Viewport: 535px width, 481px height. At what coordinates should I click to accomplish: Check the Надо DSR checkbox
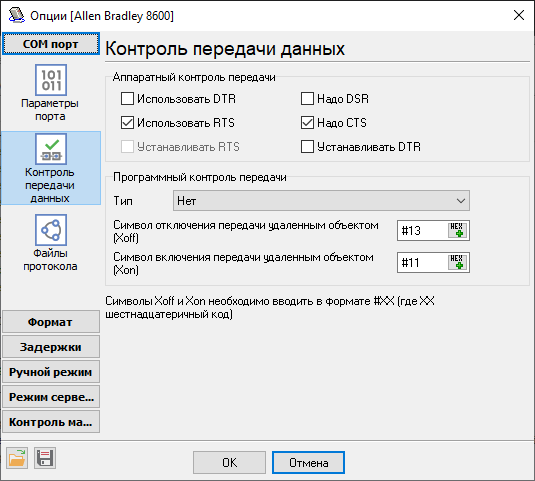point(307,99)
